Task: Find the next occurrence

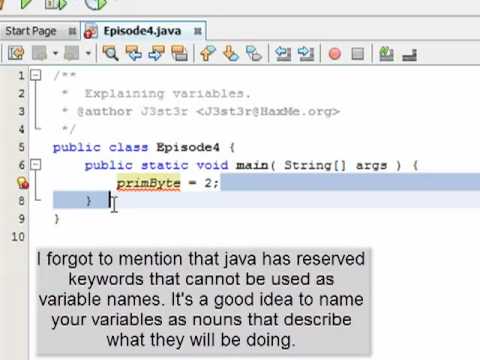Action: point(157,53)
